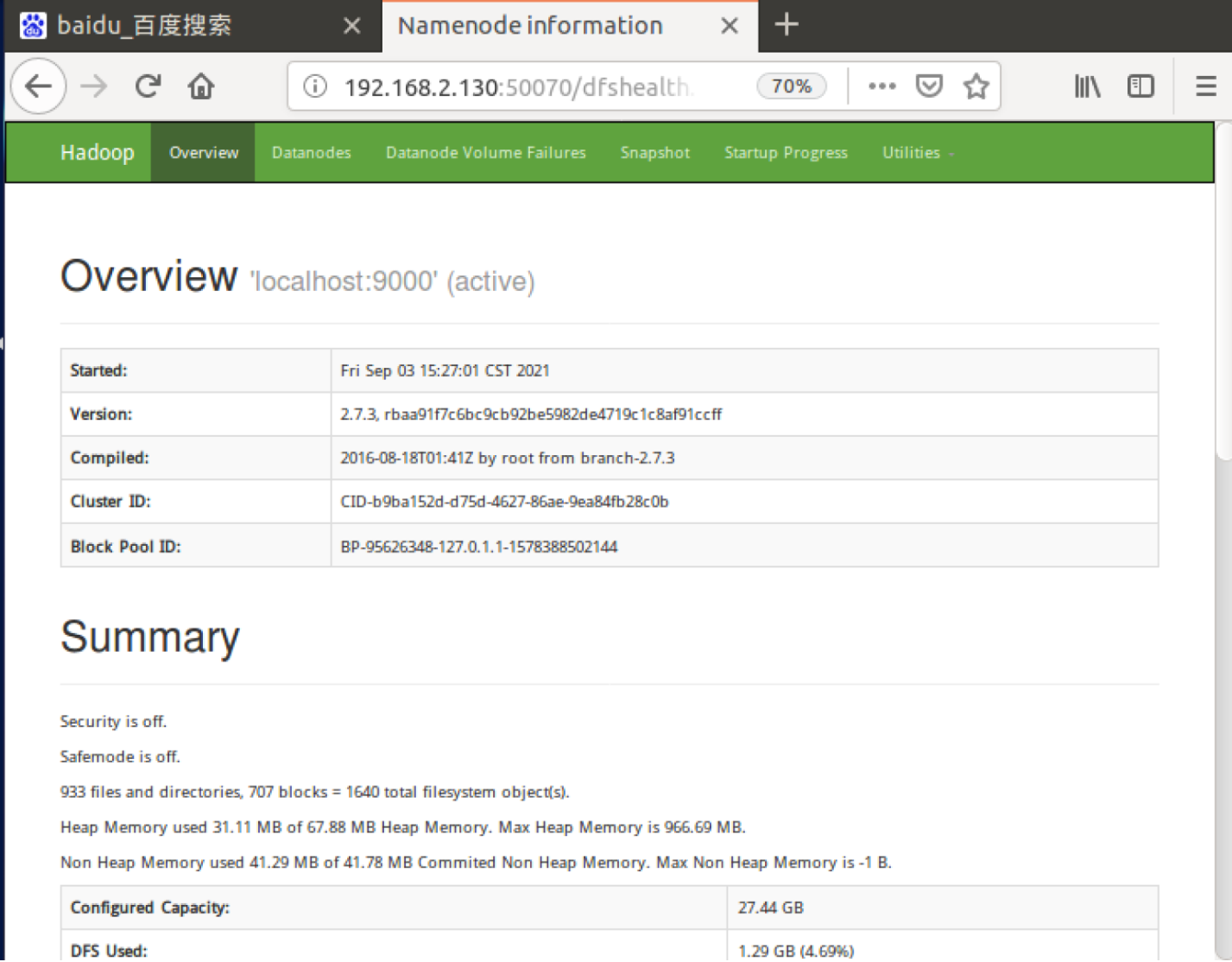Open the Datanodes page
1232x962 pixels.
(x=311, y=152)
